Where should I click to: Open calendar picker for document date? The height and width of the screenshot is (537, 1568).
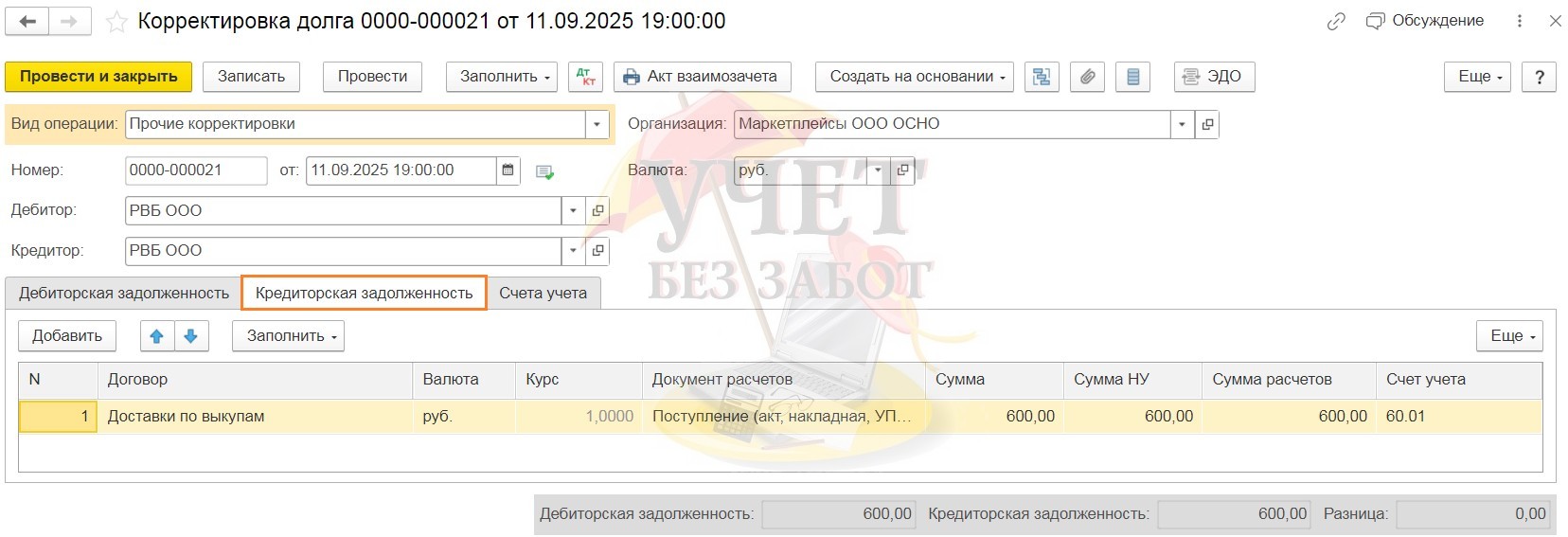pos(508,170)
